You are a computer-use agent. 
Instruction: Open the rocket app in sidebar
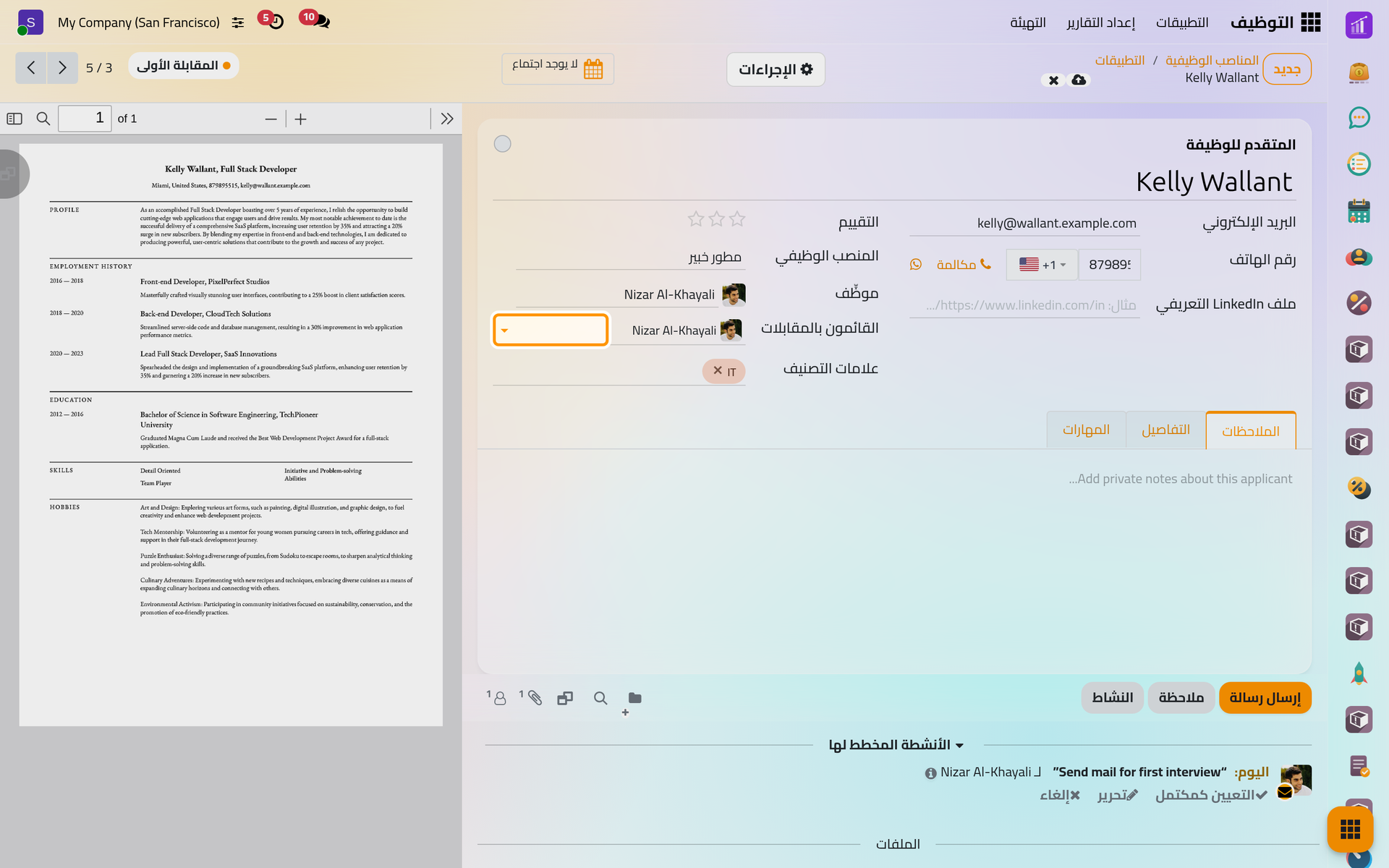click(x=1359, y=673)
